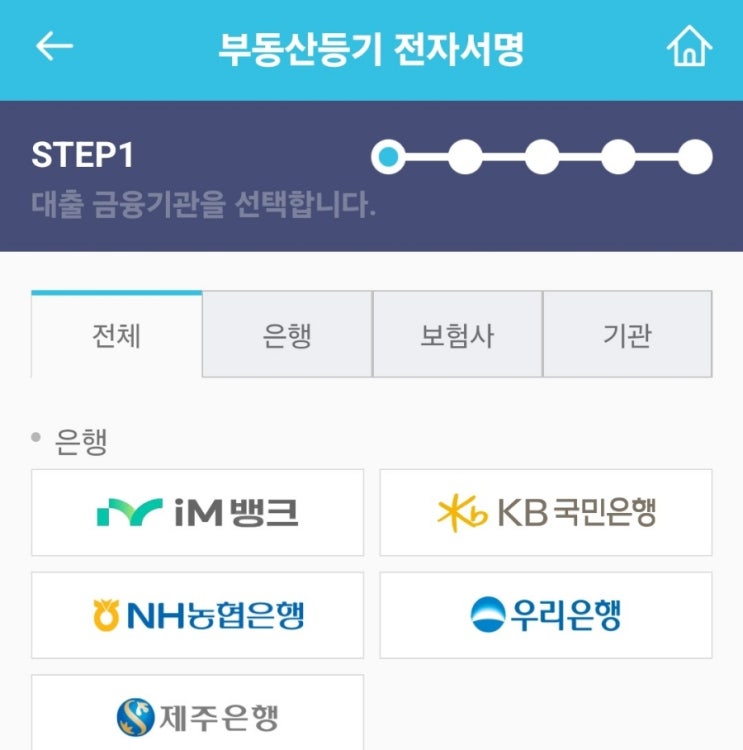Click the last step progress dot
The height and width of the screenshot is (750, 743).
(695, 156)
